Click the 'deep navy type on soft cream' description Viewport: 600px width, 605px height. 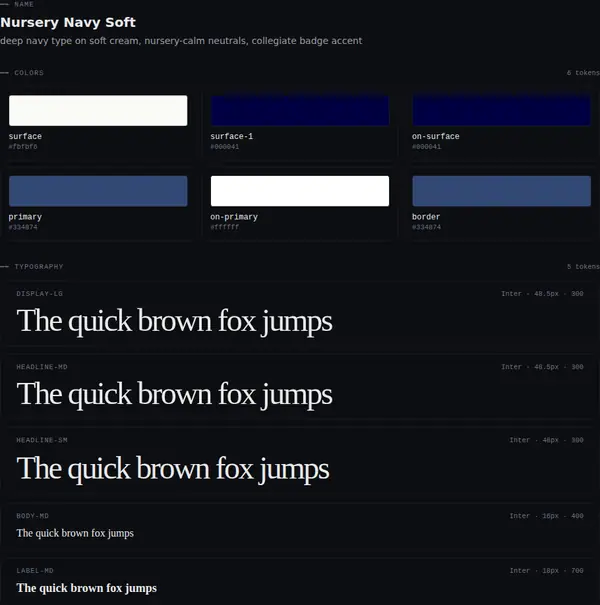point(181,41)
